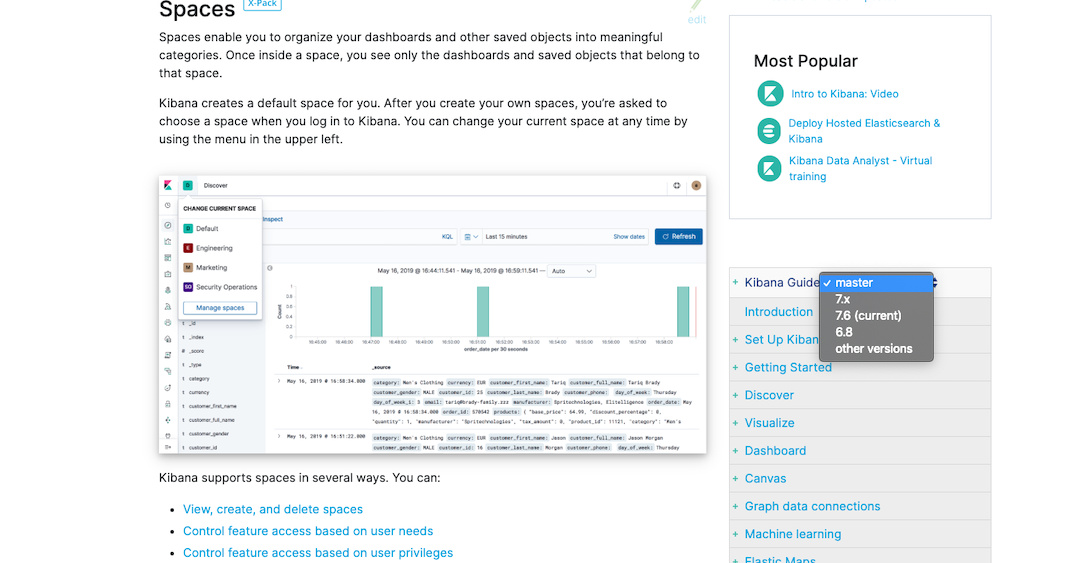Select master in the version dropdown
Screen dimensions: 1071x563
tap(876, 283)
